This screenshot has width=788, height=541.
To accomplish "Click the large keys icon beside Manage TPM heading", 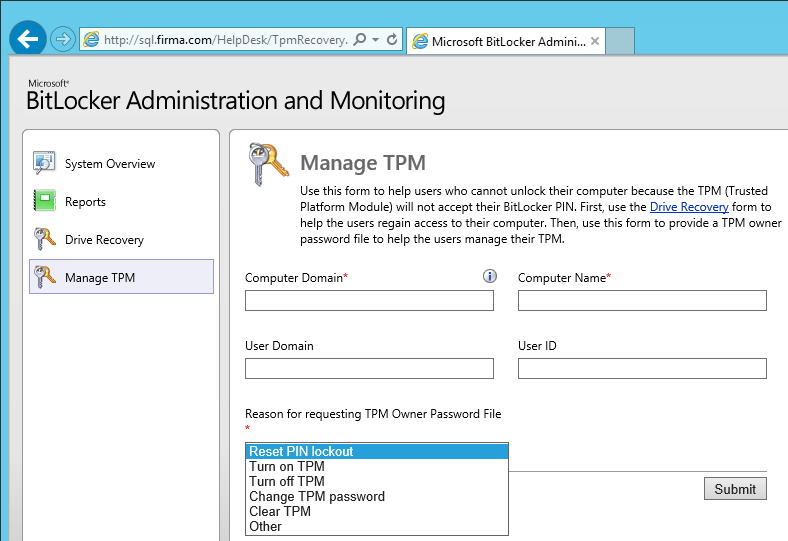I will click(x=268, y=164).
